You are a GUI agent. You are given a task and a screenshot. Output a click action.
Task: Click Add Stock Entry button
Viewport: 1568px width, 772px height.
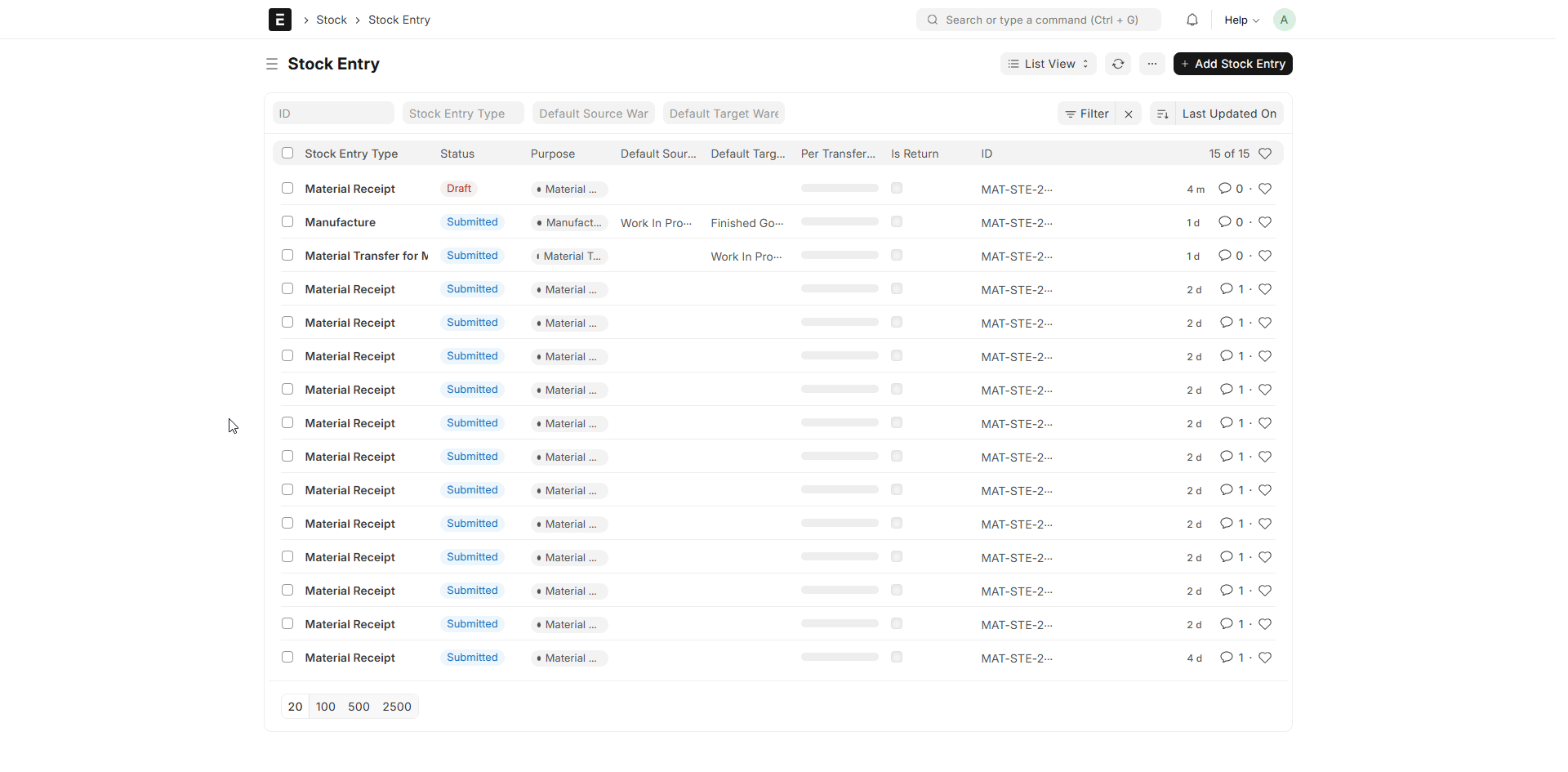(x=1232, y=64)
